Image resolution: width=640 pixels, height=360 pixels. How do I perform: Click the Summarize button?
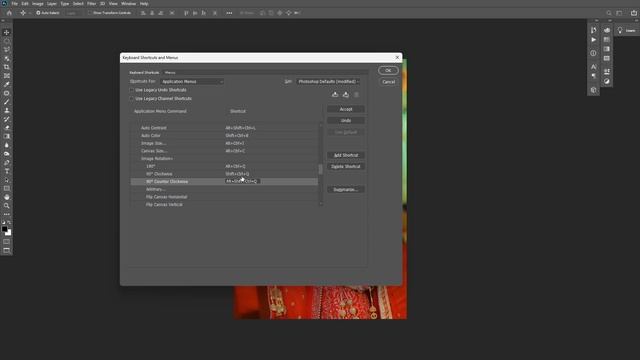coord(346,189)
